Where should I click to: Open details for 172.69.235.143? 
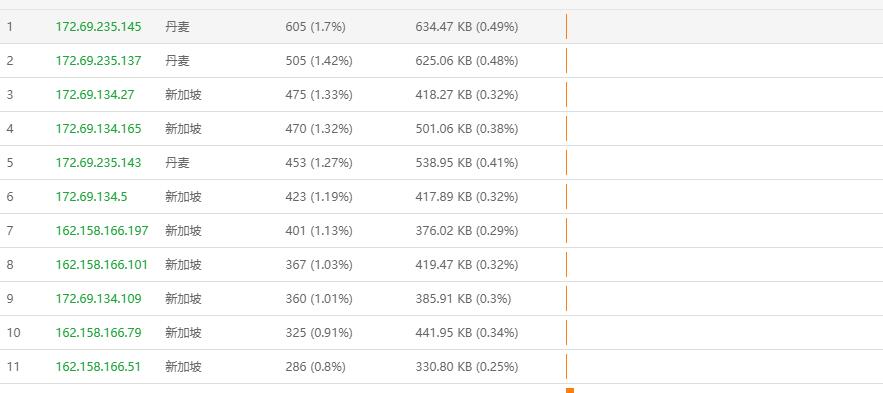[99, 163]
